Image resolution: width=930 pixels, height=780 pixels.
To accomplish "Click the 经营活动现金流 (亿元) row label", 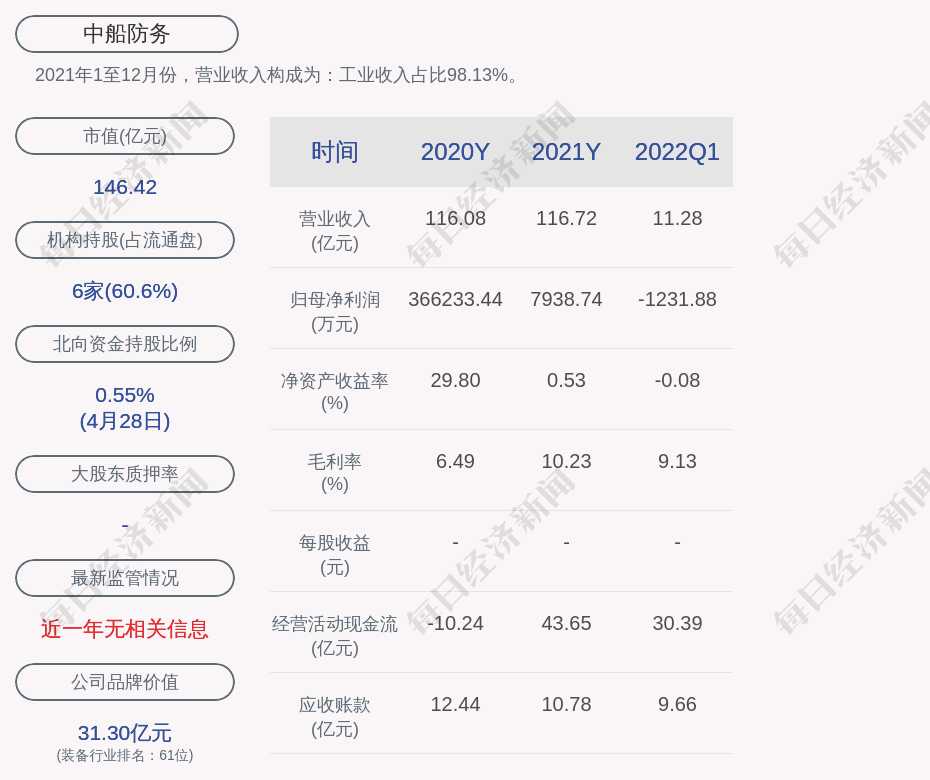I will 335,635.
